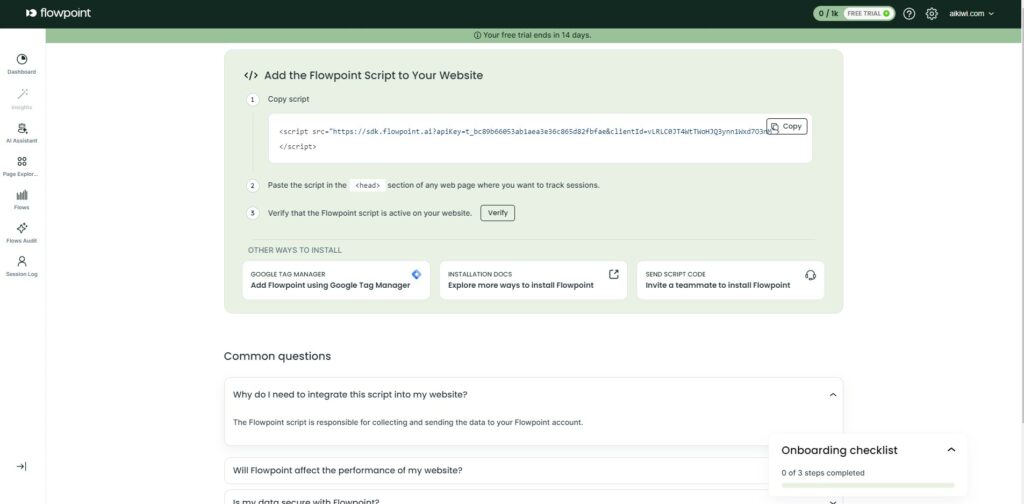Viewport: 1024px width, 504px height.
Task: Collapse the Onboarding checklist chevron
Action: [952, 450]
